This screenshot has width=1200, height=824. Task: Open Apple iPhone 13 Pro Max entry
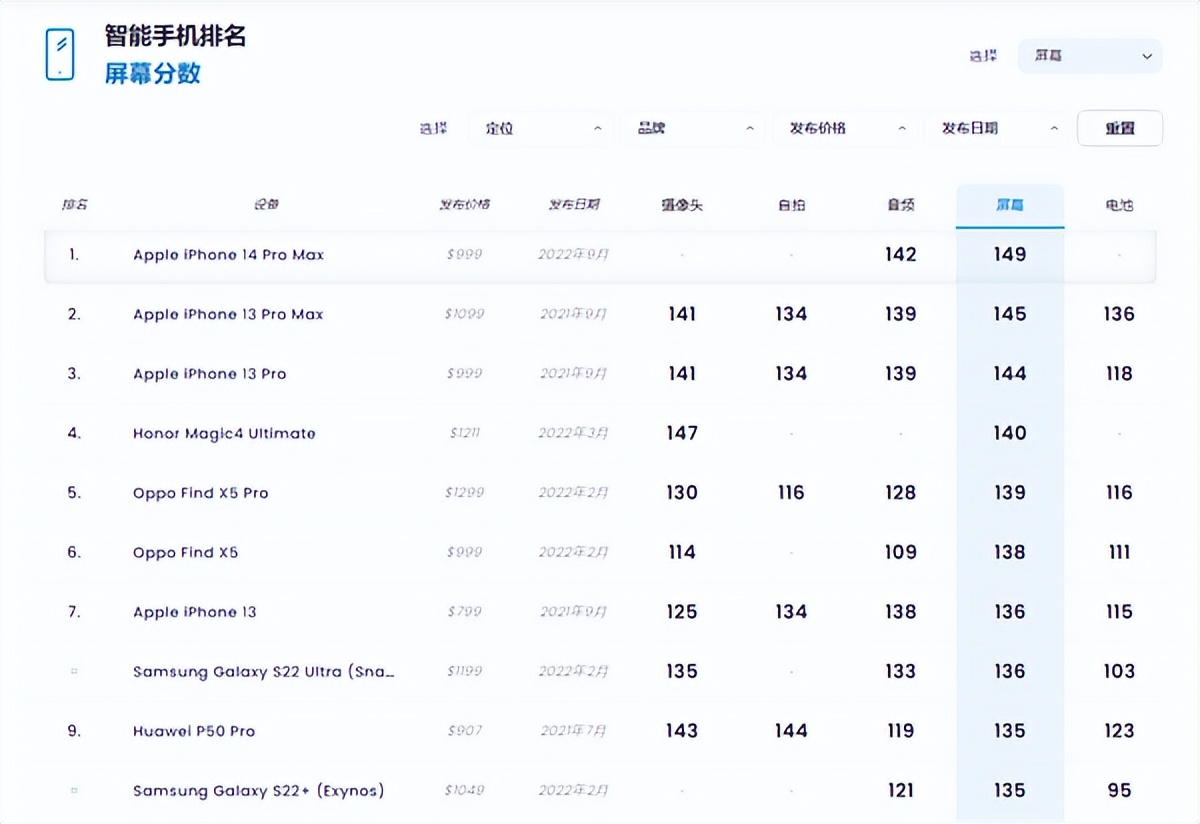[x=228, y=314]
